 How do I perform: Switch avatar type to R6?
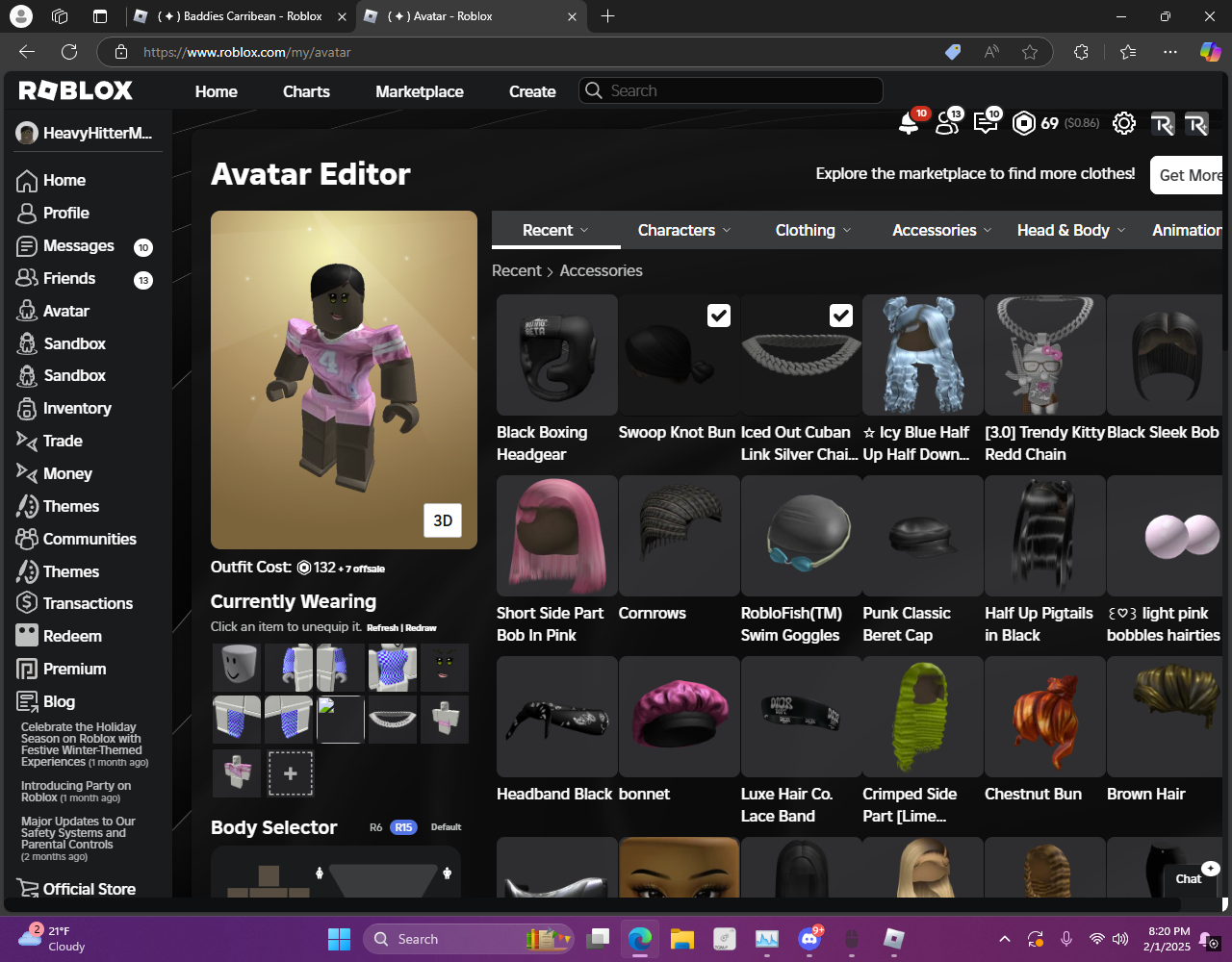point(375,827)
